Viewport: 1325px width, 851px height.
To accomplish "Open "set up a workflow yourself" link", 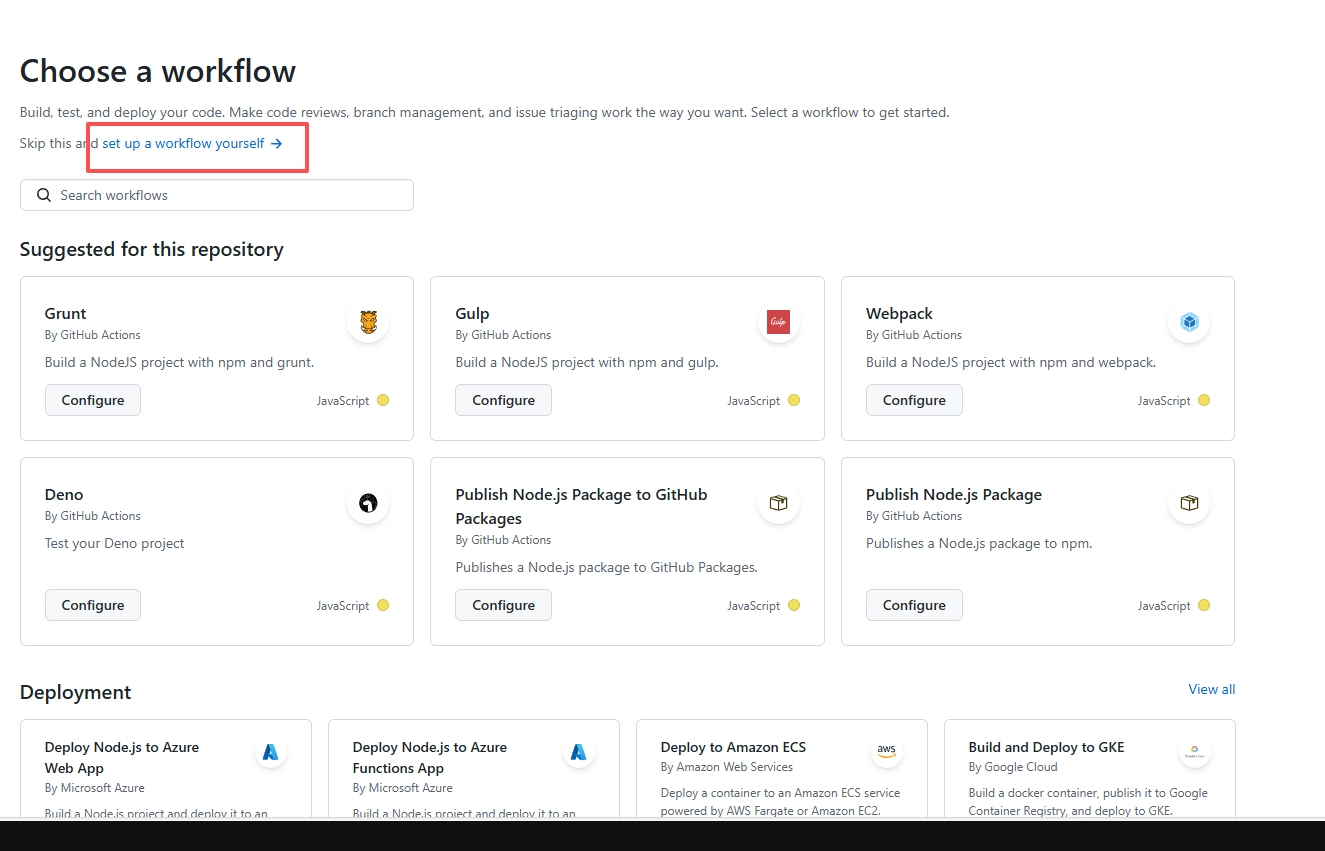I will coord(192,143).
